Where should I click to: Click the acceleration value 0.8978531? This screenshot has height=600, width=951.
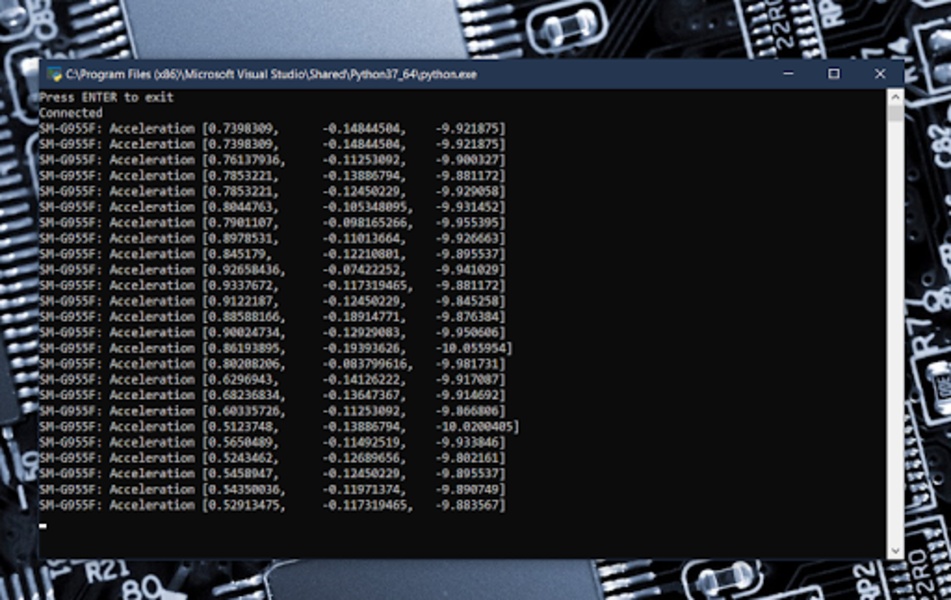[x=241, y=238]
